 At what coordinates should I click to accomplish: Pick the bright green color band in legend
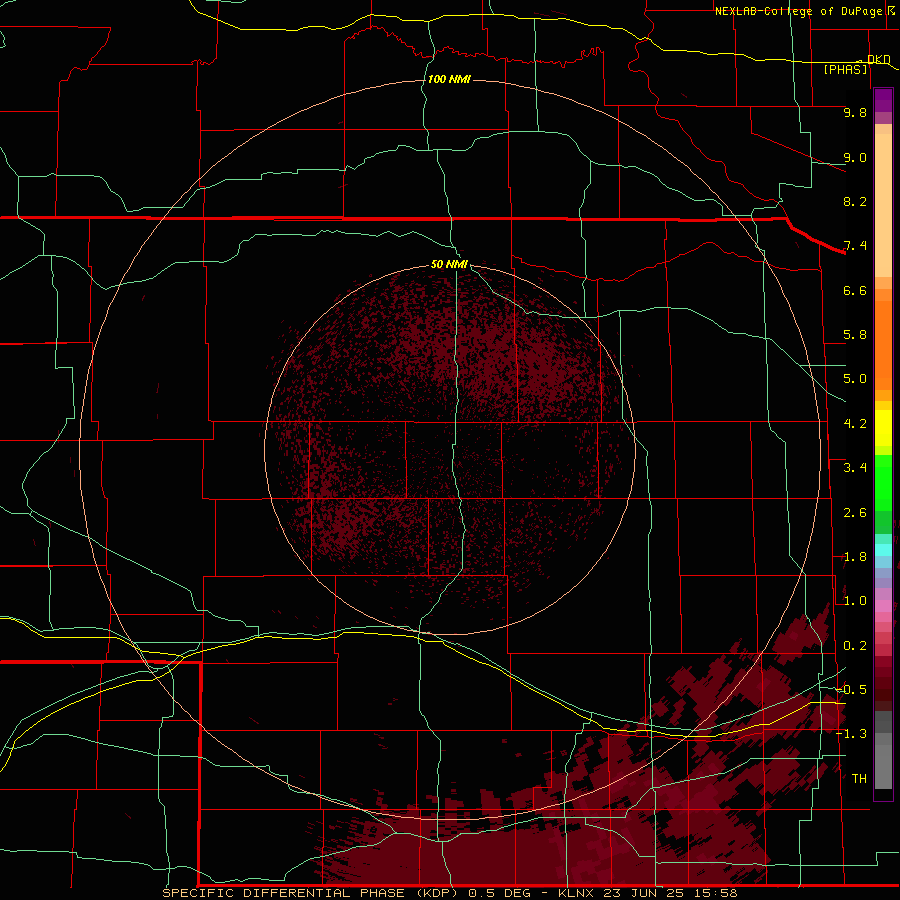[x=883, y=483]
